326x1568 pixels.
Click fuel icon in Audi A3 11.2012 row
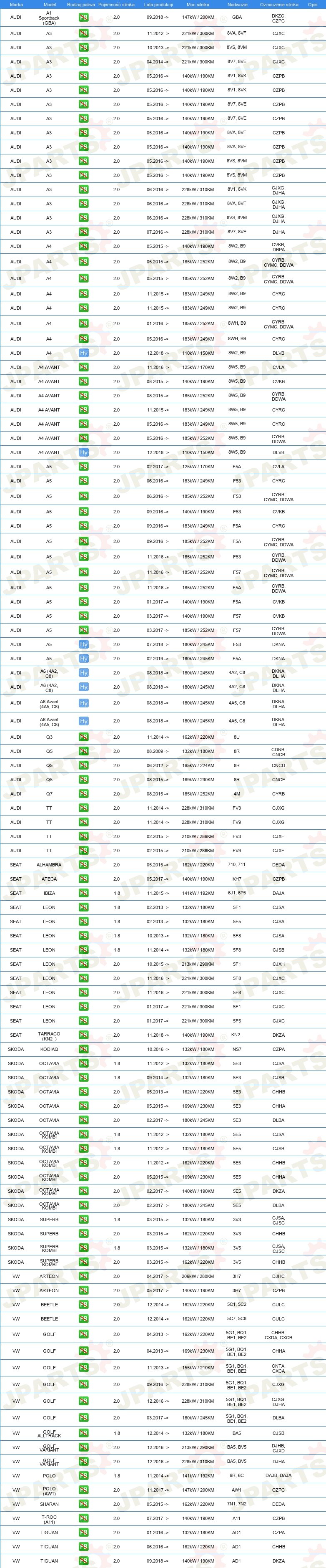coord(83,33)
